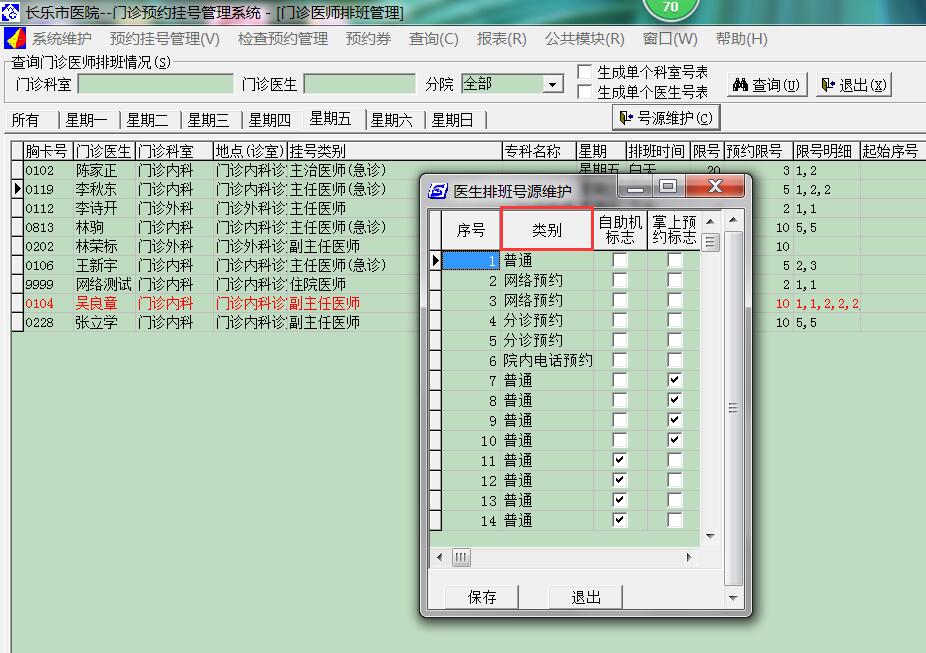Viewport: 926px width, 653px height.
Task: Select 院内电话预约 category cell
Action: (547, 360)
